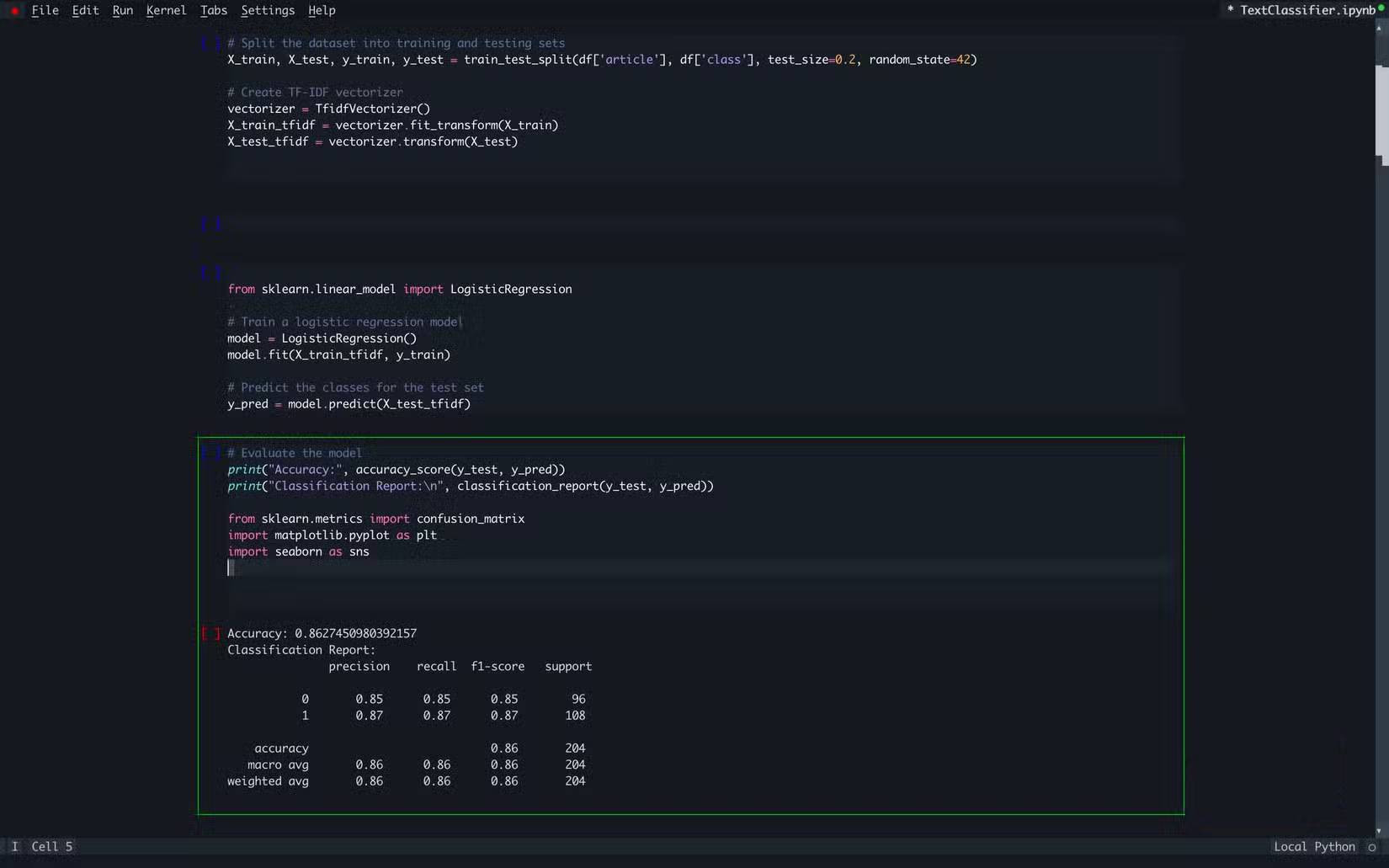
Task: Click the vertical scrollbar thumb
Action: (x=1381, y=109)
